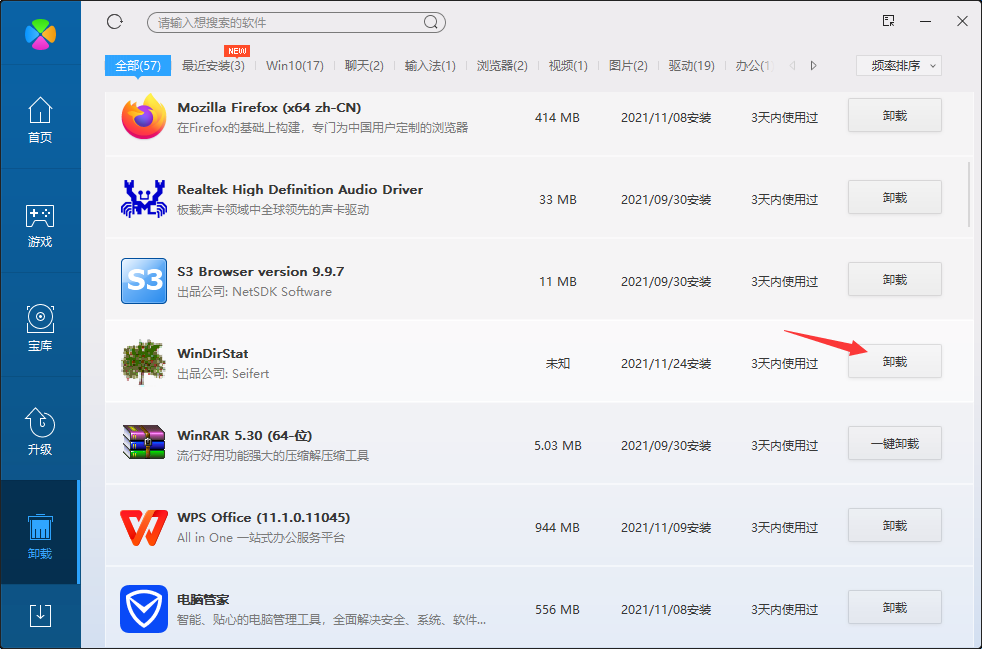The width and height of the screenshot is (982, 649).
Task: Open the main menu icon near minimize
Action: point(888,21)
